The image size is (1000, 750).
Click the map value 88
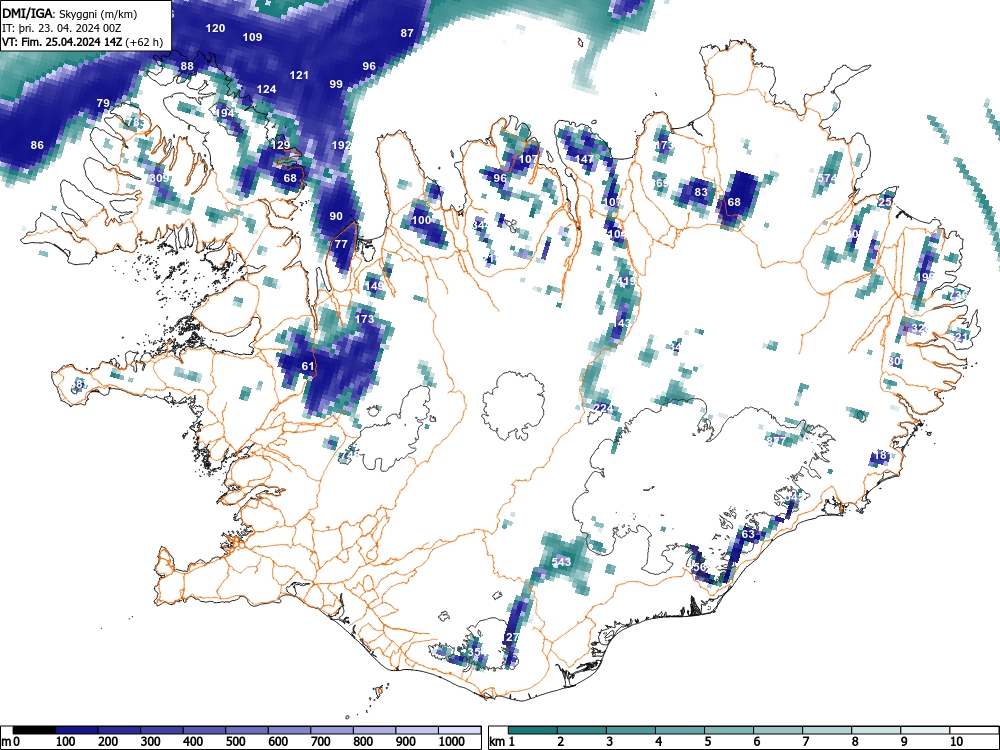tap(187, 66)
